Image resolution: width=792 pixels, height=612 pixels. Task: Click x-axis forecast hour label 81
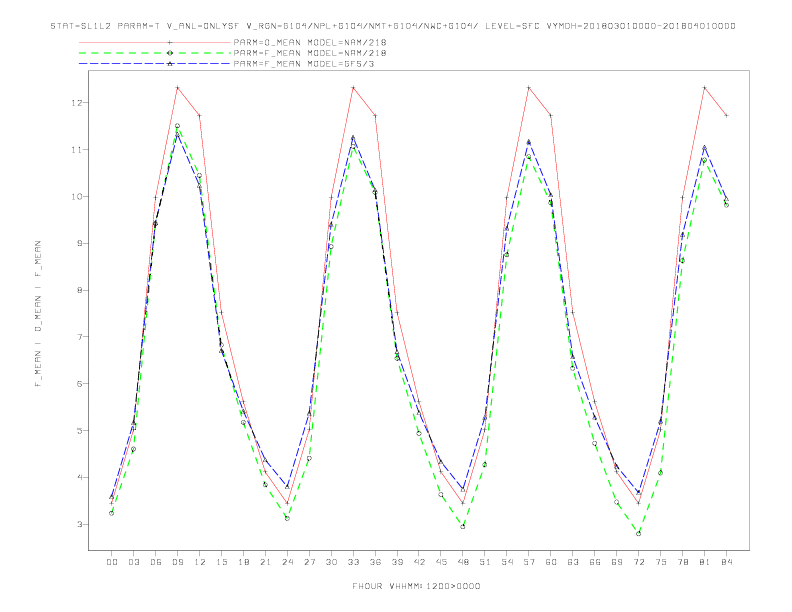704,562
